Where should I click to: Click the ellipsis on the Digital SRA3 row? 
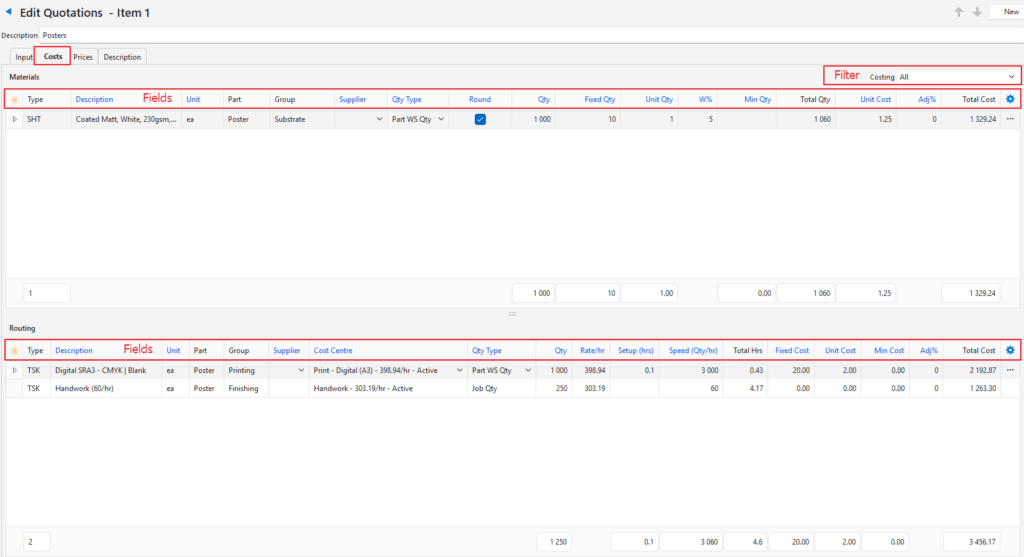coord(1010,370)
